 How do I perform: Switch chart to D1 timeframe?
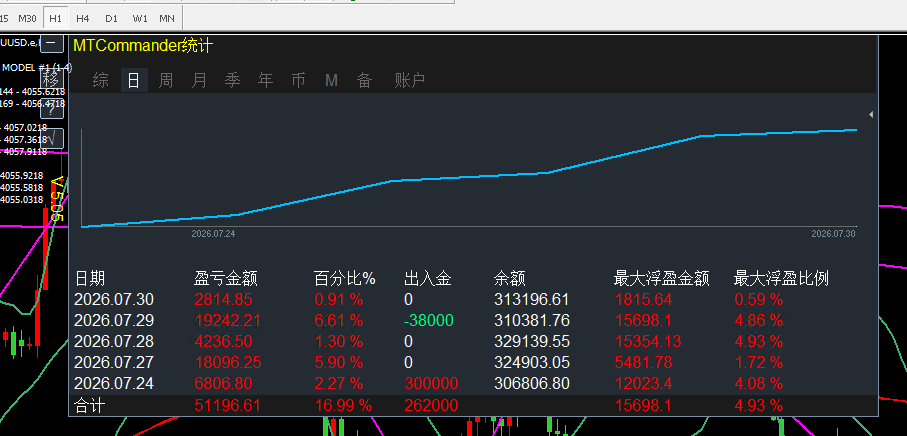(111, 19)
